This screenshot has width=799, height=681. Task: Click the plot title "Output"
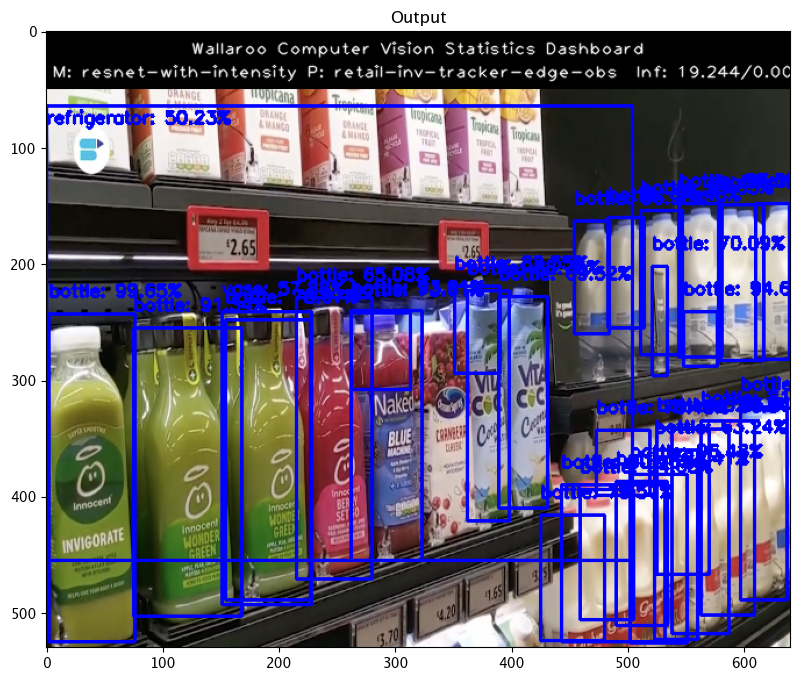tap(418, 17)
